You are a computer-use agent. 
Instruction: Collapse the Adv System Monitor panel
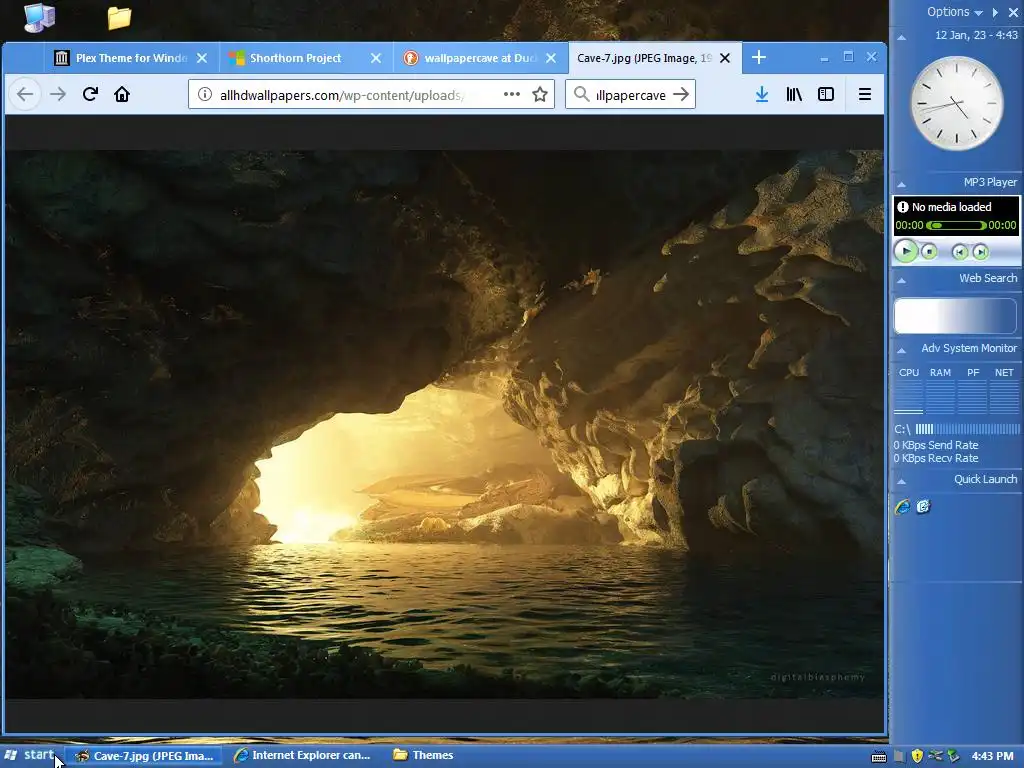coord(902,349)
